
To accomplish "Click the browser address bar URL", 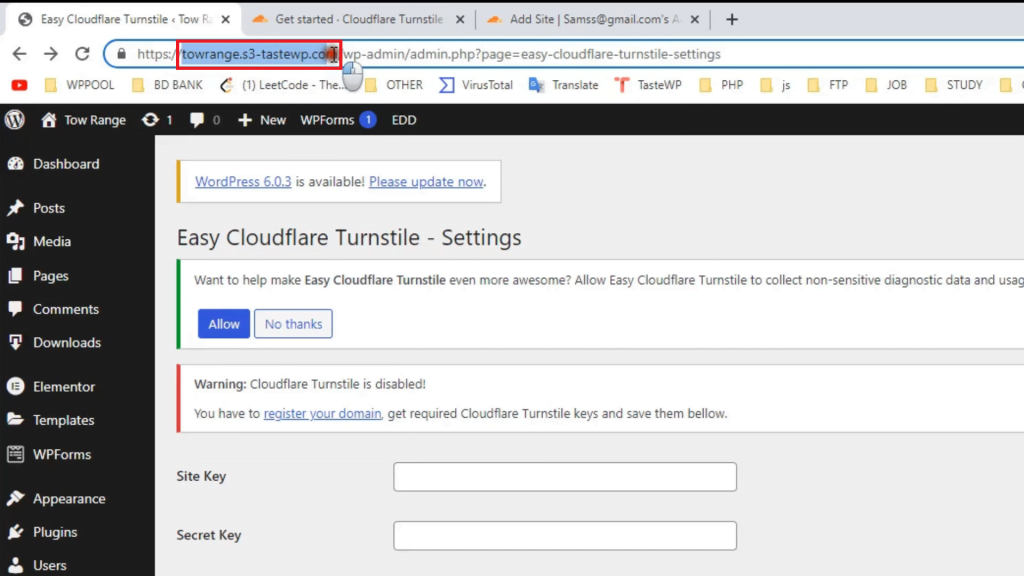I will tap(428, 54).
